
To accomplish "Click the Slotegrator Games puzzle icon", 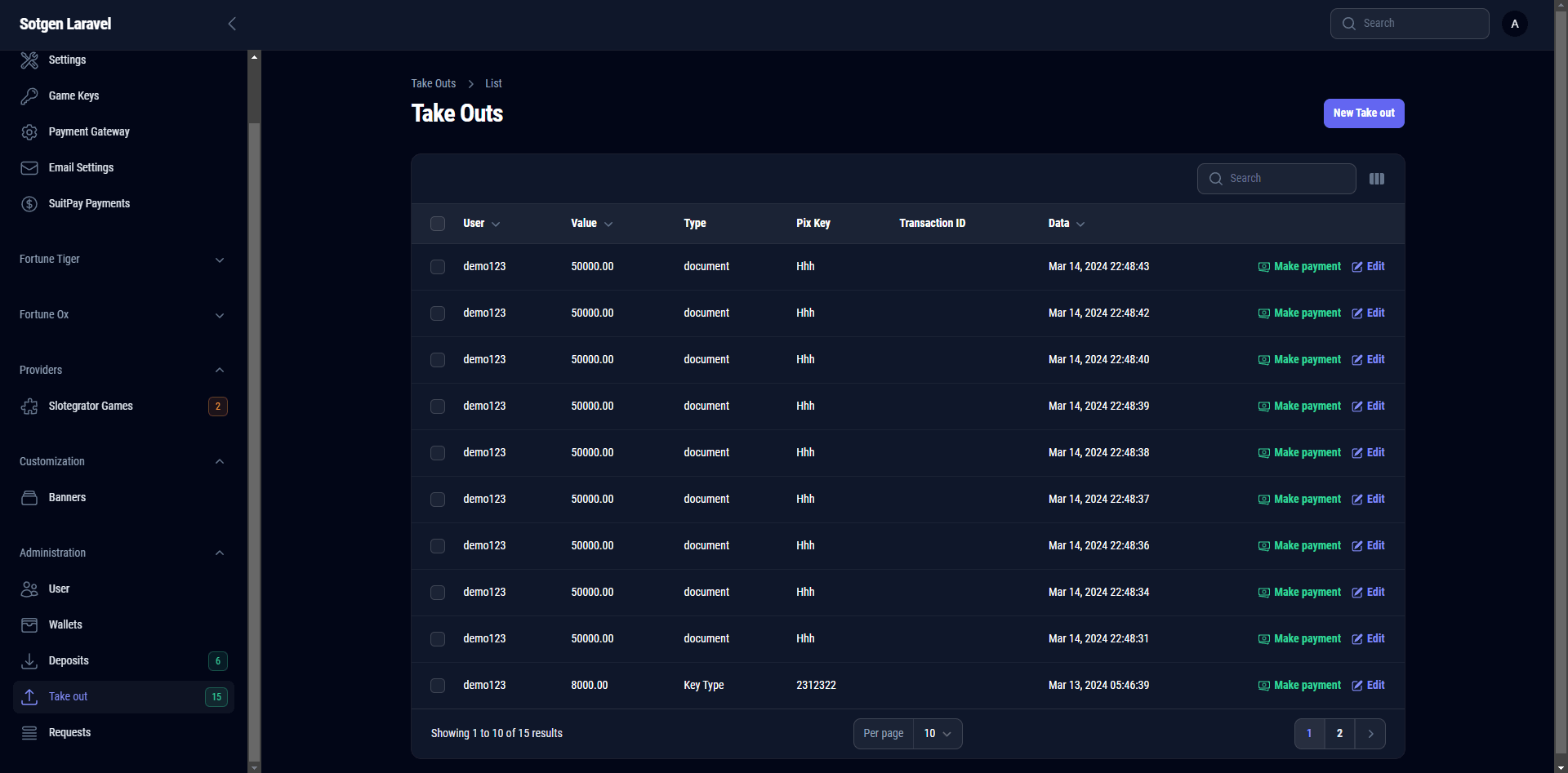I will [29, 406].
